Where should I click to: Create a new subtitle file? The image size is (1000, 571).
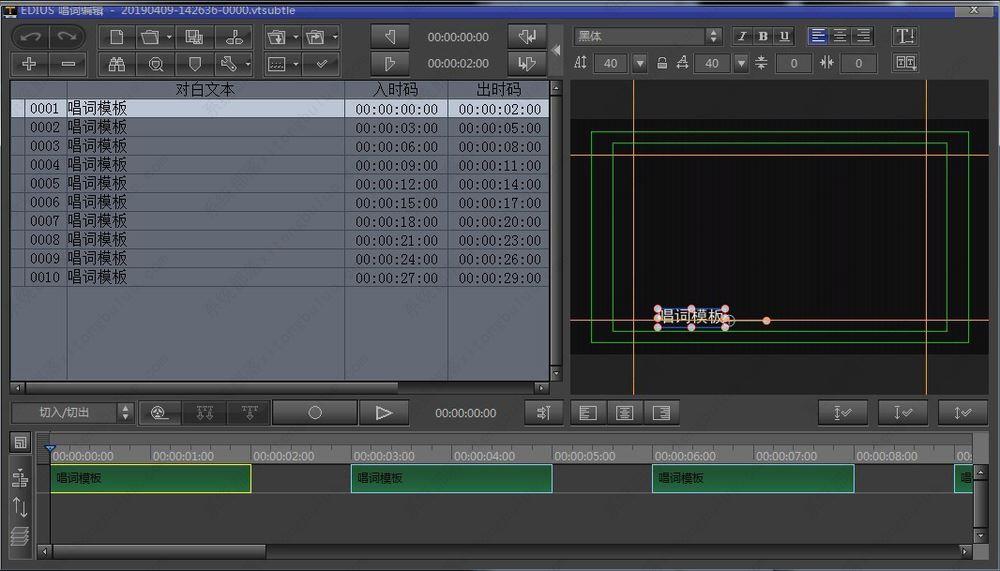pyautogui.click(x=117, y=37)
